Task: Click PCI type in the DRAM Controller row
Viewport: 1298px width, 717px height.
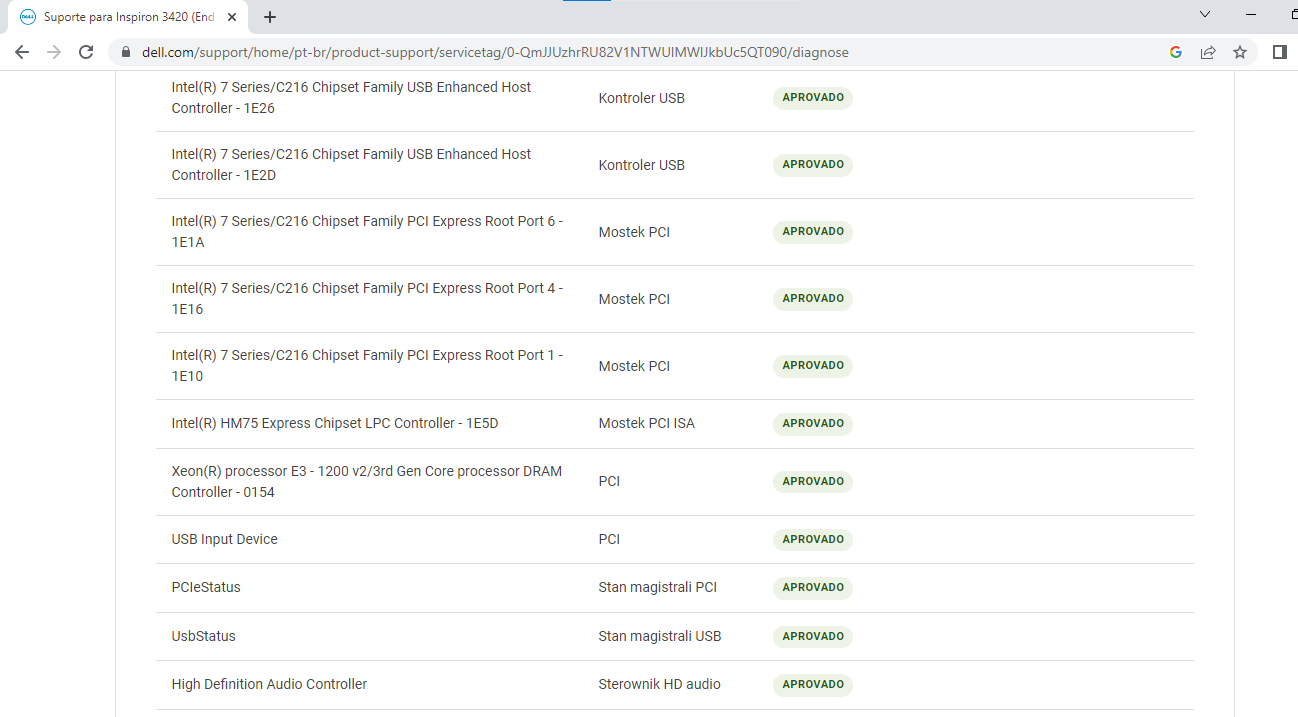Action: 609,482
